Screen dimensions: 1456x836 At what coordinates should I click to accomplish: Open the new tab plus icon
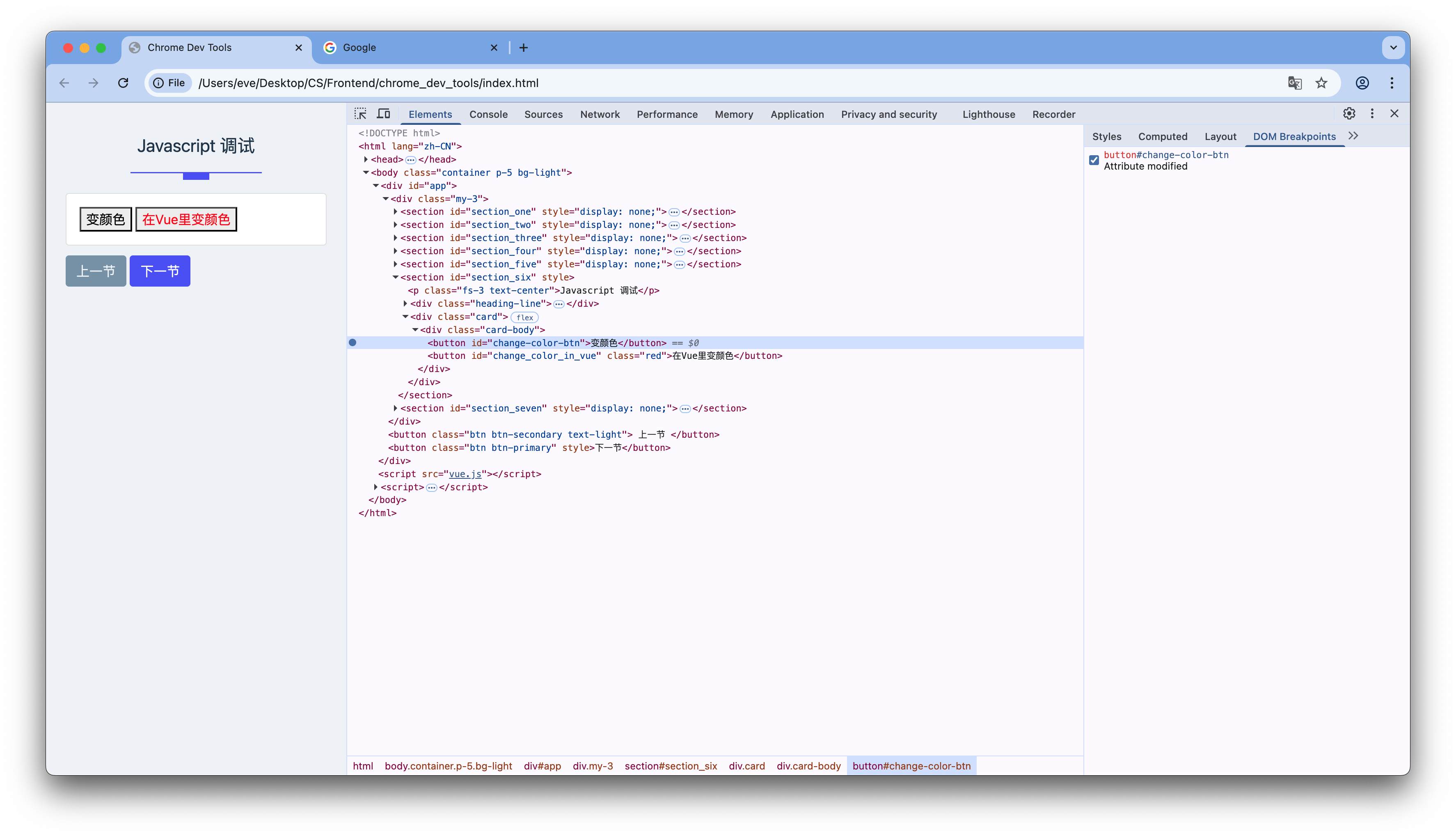pos(523,48)
